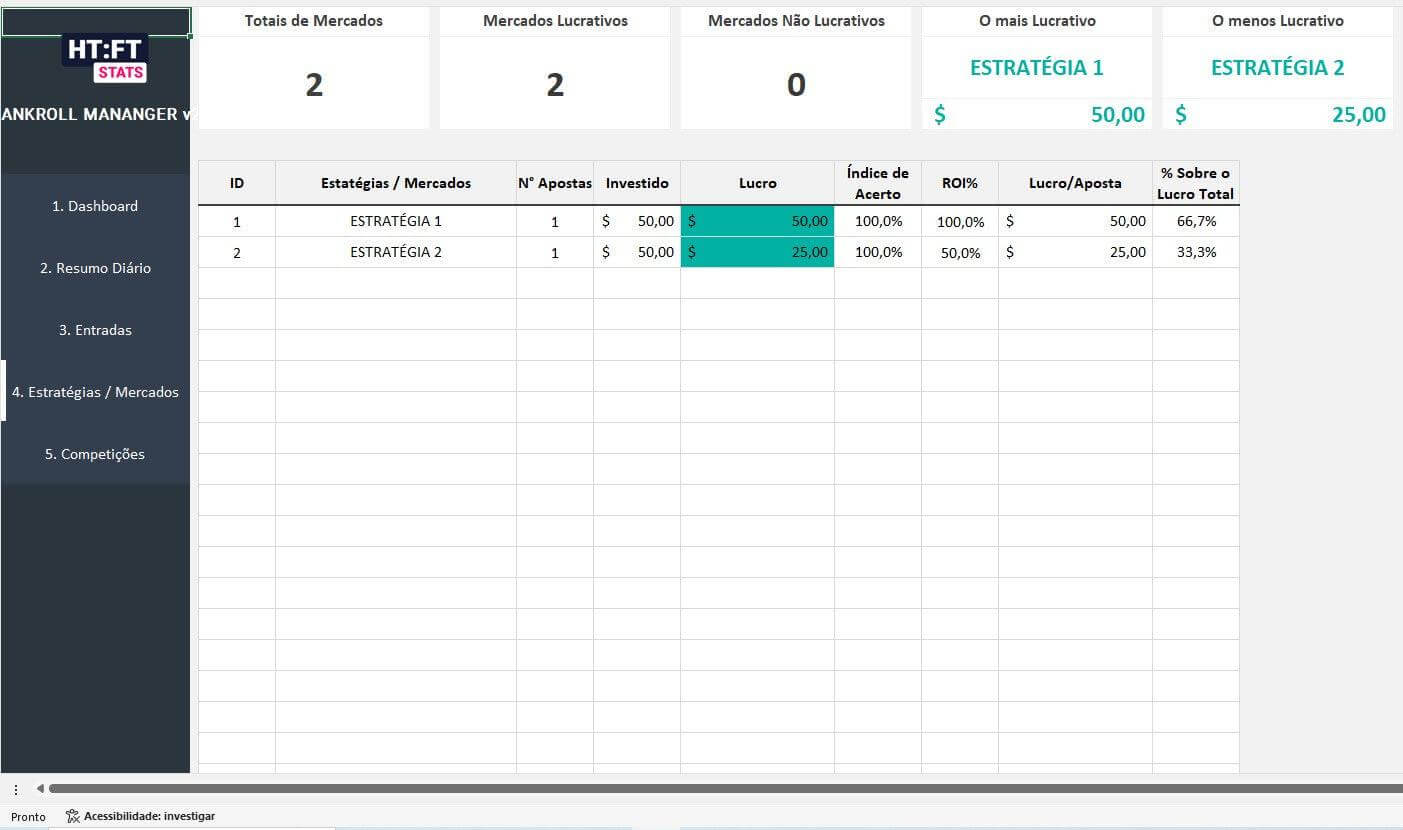Image resolution: width=1403 pixels, height=830 pixels.
Task: Select 4. Estratégias / Mercados in sidebar
Action: [x=95, y=392]
